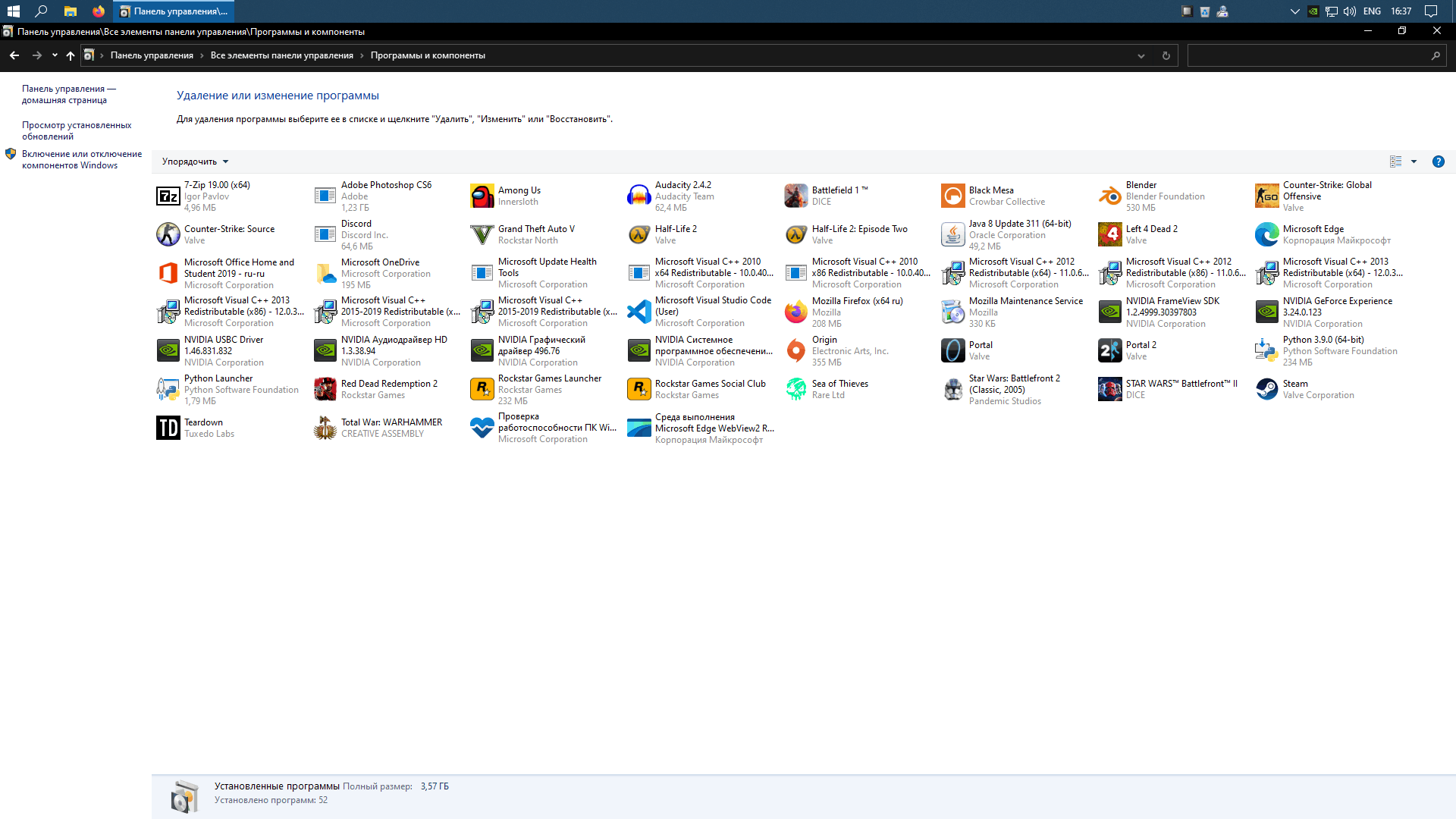The width and height of the screenshot is (1456, 819).
Task: Click the Mozilla Firefox program icon
Action: pyautogui.click(x=796, y=312)
